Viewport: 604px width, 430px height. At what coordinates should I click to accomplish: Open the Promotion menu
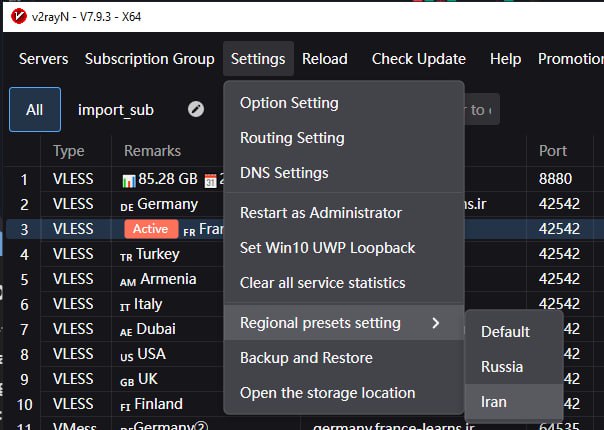(x=571, y=59)
